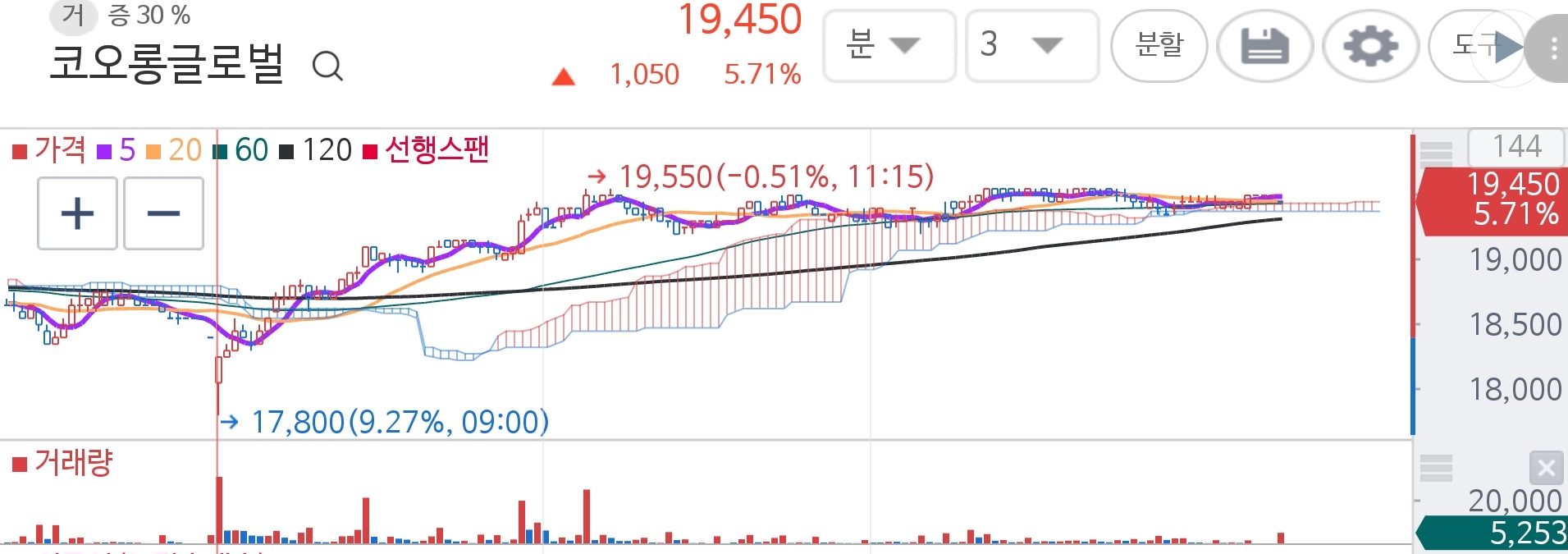
Task: Click the 18,000 price axis label
Action: pyautogui.click(x=1515, y=390)
